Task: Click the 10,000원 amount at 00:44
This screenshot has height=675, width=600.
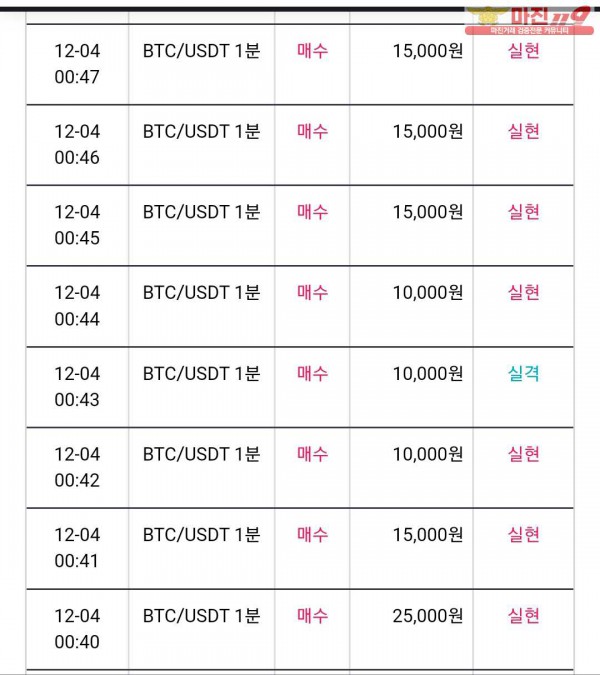Action: pos(428,293)
